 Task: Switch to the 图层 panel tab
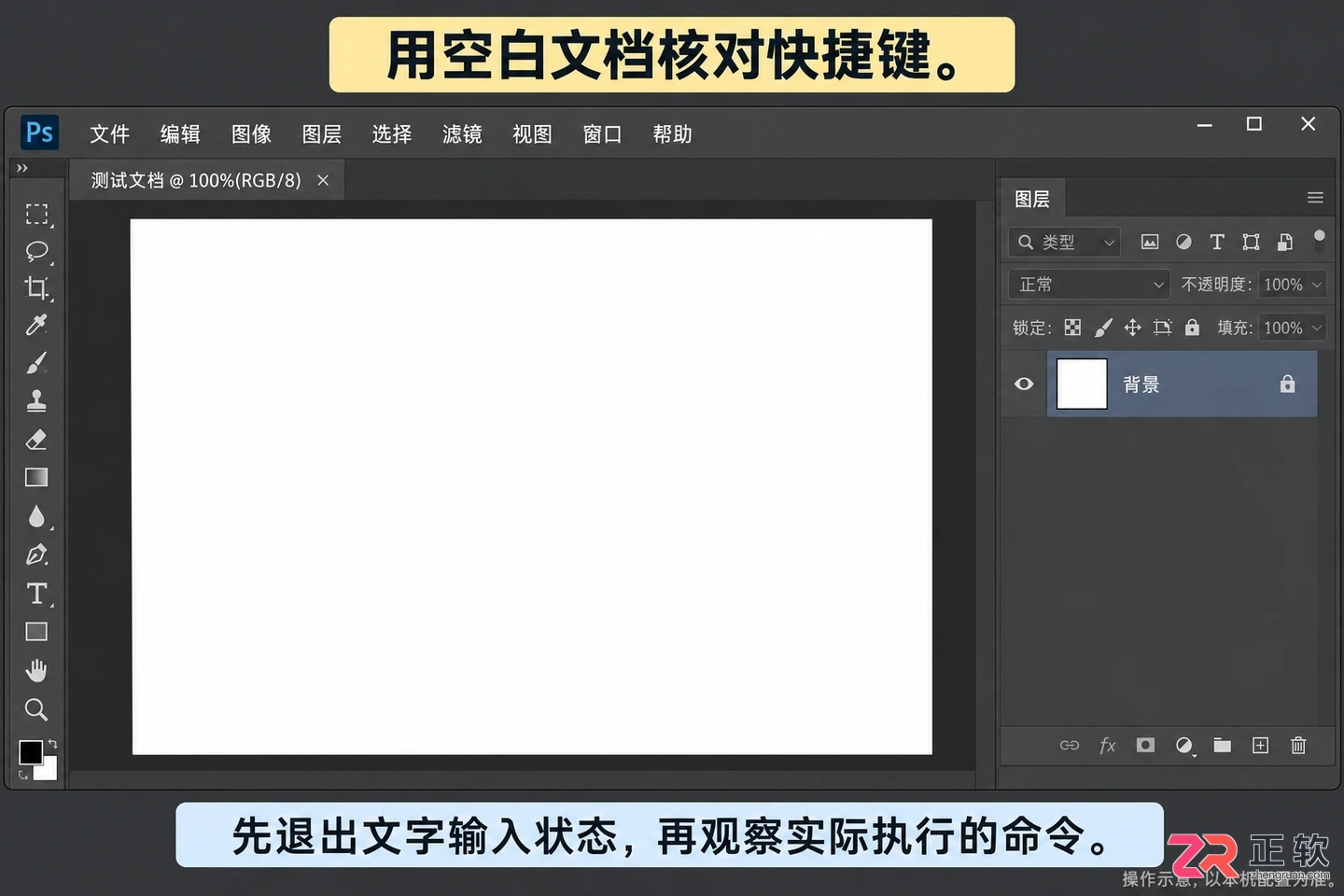[1032, 199]
